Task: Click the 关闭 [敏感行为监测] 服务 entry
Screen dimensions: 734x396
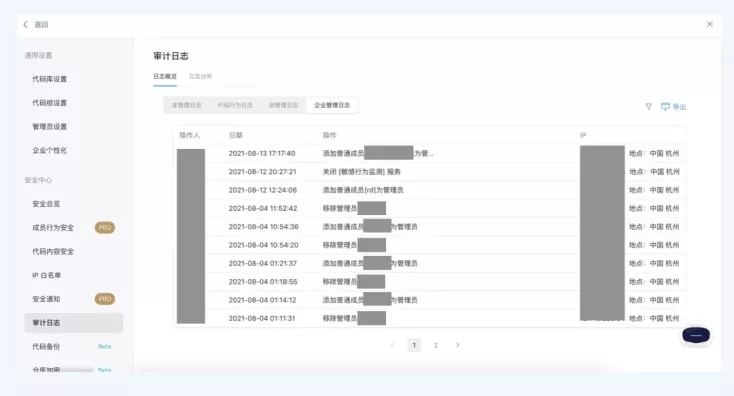Action: coord(361,172)
